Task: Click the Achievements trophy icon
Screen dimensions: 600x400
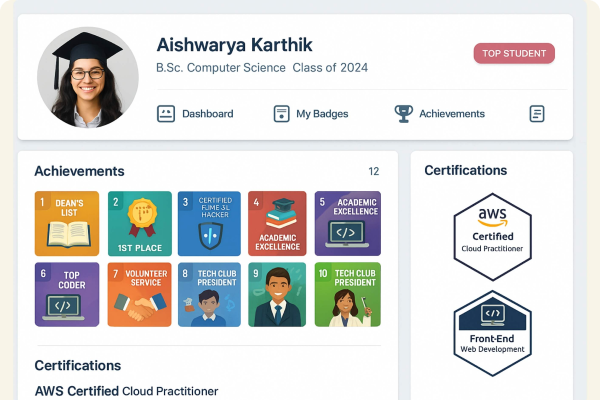Action: point(403,114)
